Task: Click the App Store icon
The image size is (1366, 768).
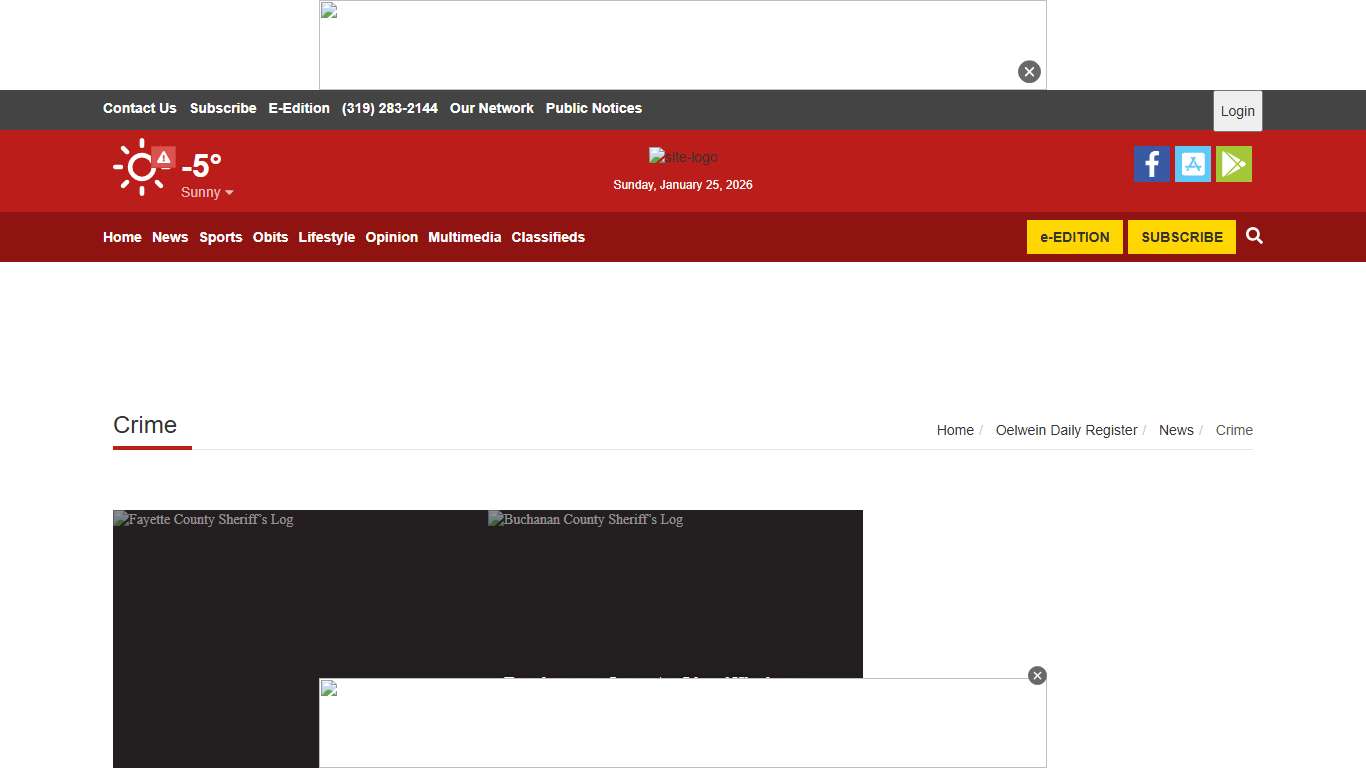Action: [1192, 164]
